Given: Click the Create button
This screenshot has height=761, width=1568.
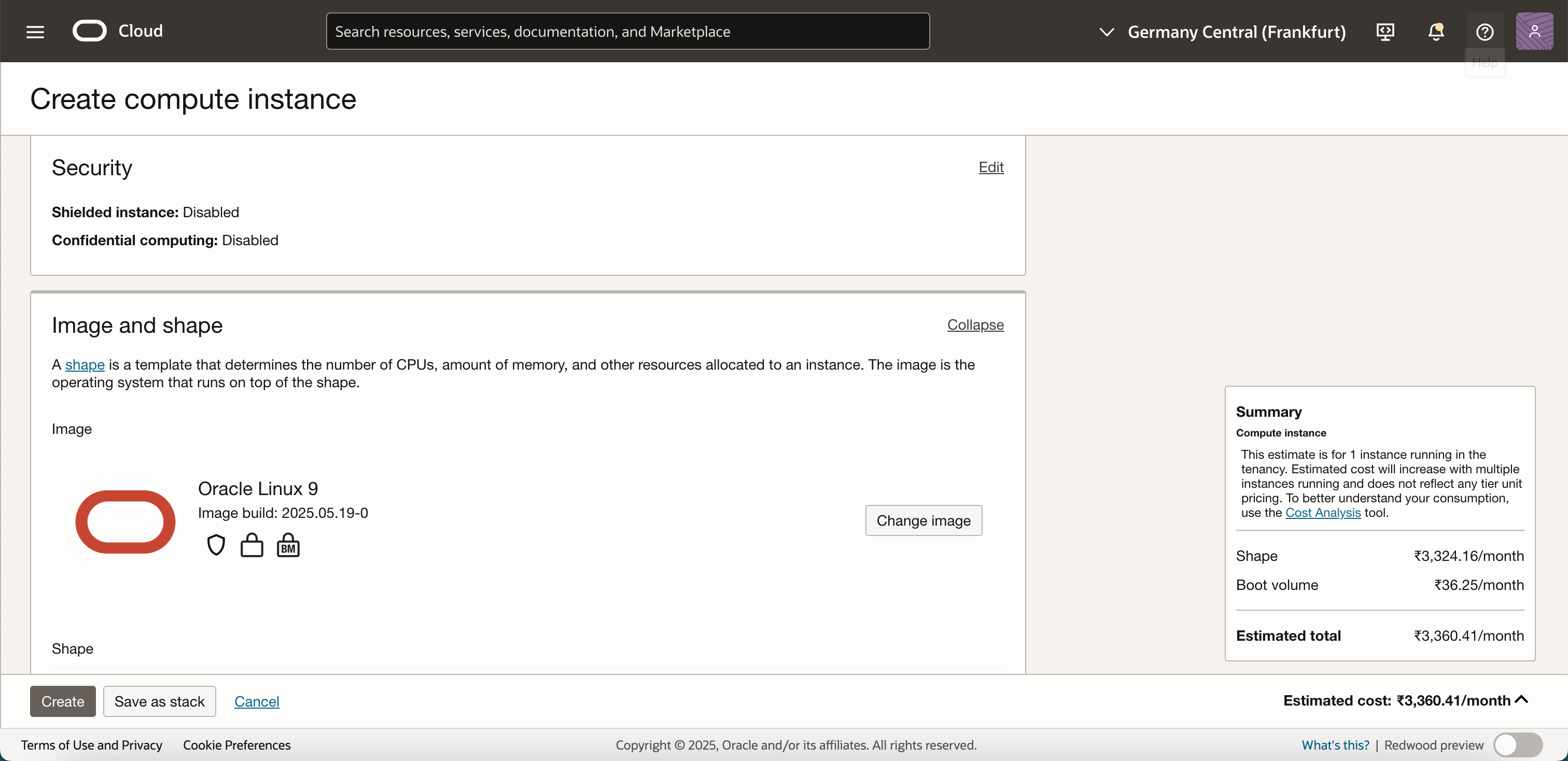Looking at the screenshot, I should coord(63,701).
